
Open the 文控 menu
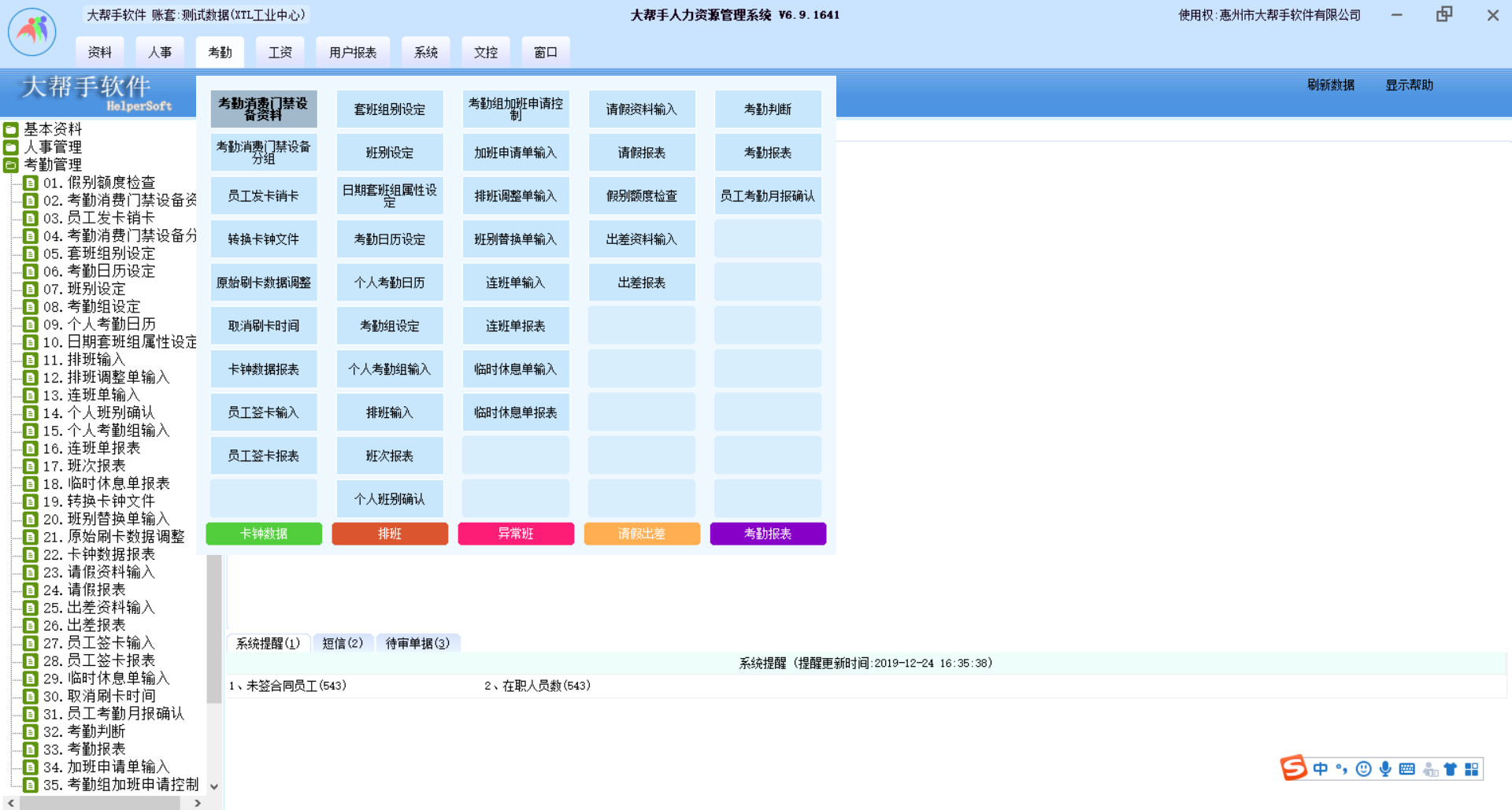(486, 52)
